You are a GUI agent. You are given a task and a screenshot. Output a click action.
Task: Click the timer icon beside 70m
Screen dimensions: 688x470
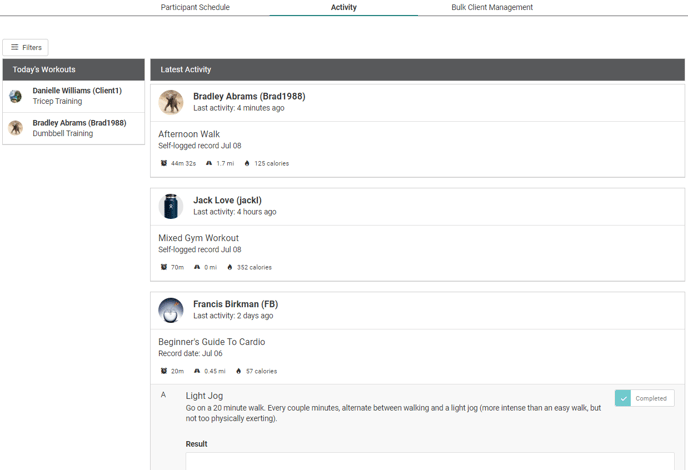(x=164, y=267)
